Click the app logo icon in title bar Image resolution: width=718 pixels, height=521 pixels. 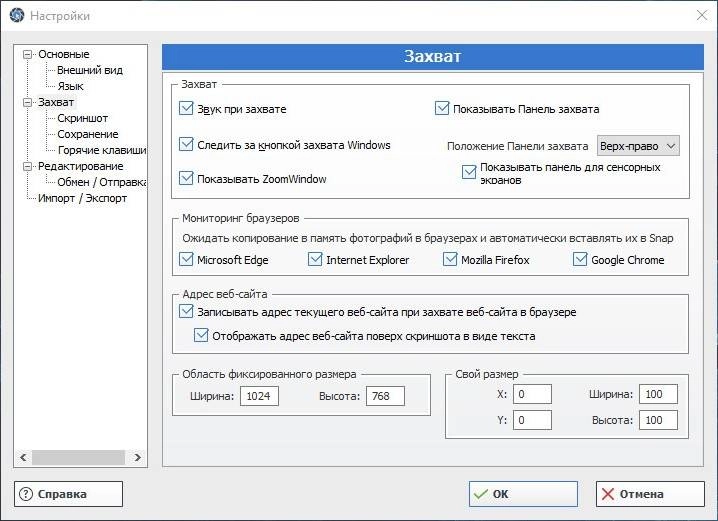16,15
